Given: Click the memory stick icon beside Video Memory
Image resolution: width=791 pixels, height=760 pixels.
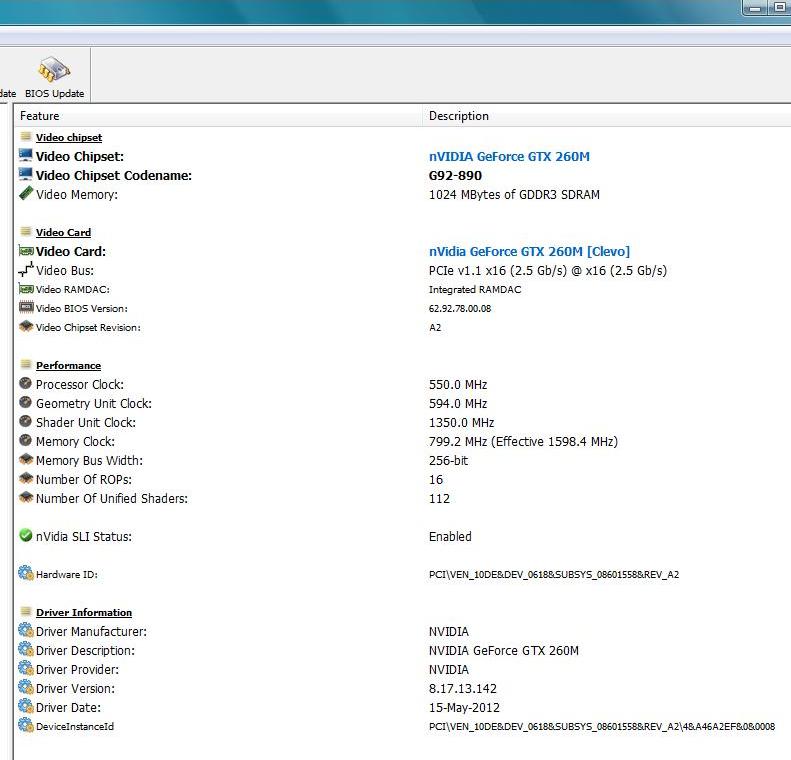Looking at the screenshot, I should point(26,194).
